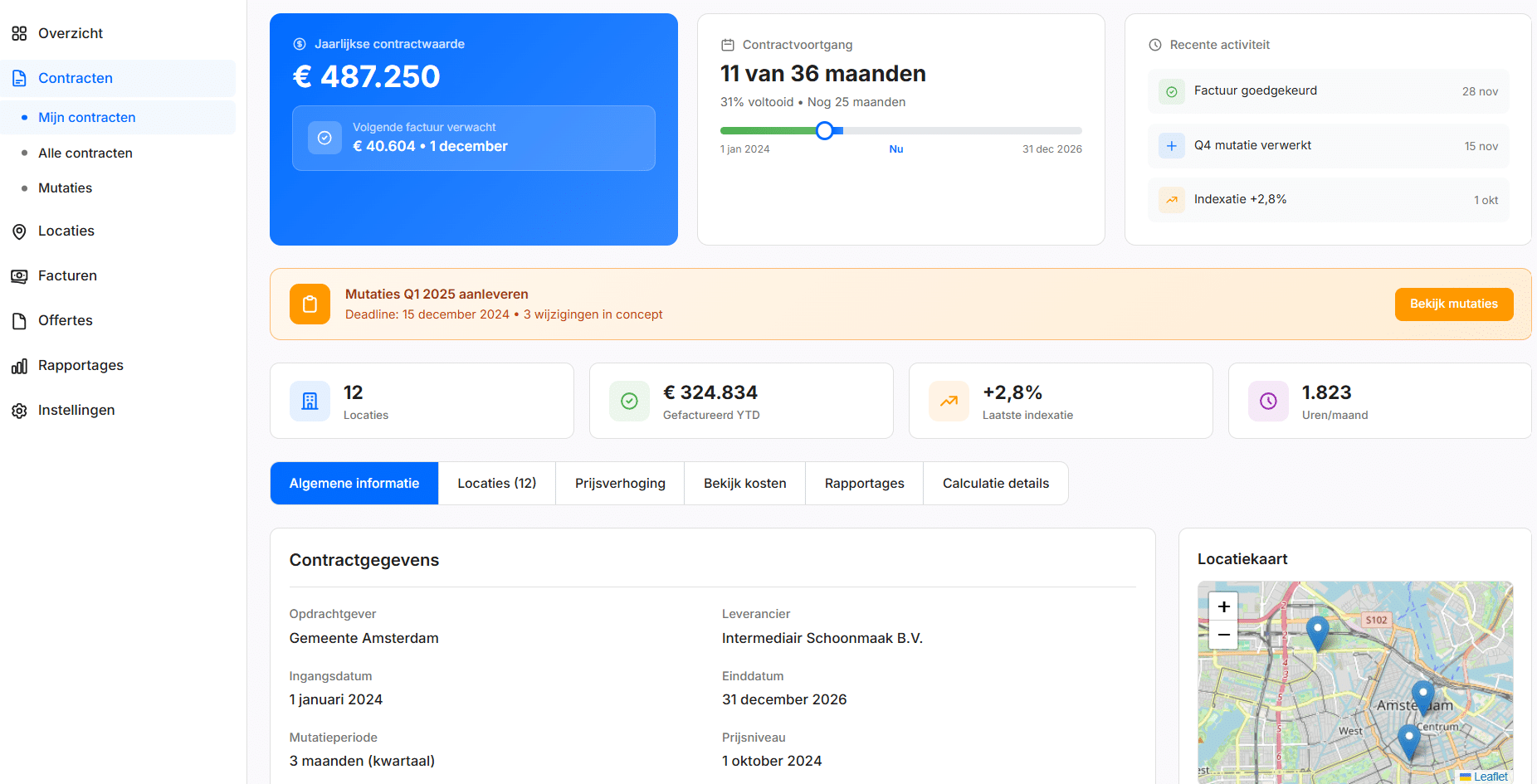Click the Locaties map pin icon in sidebar

point(19,231)
